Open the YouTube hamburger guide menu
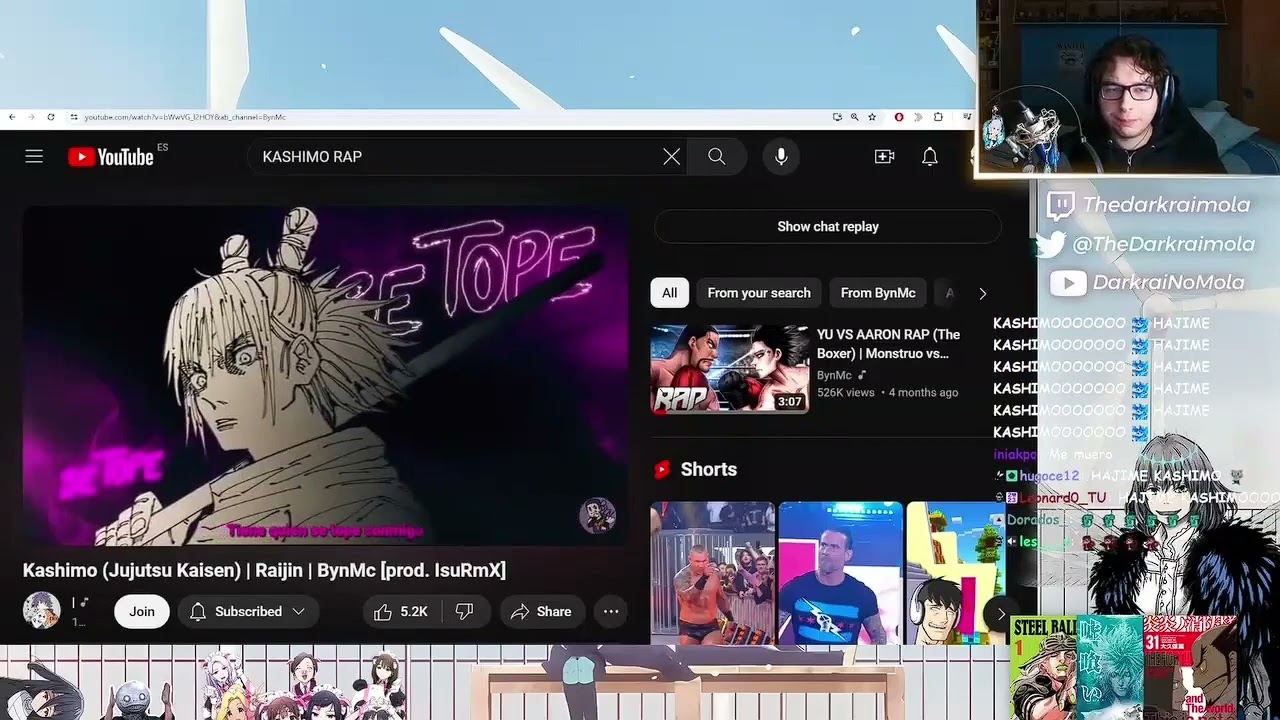The width and height of the screenshot is (1280, 720). [x=34, y=156]
